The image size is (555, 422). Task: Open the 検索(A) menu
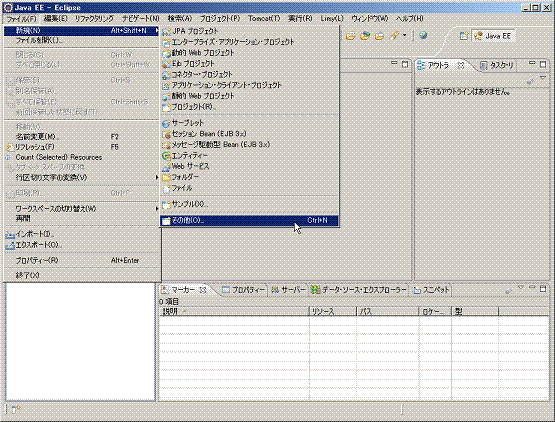point(180,19)
